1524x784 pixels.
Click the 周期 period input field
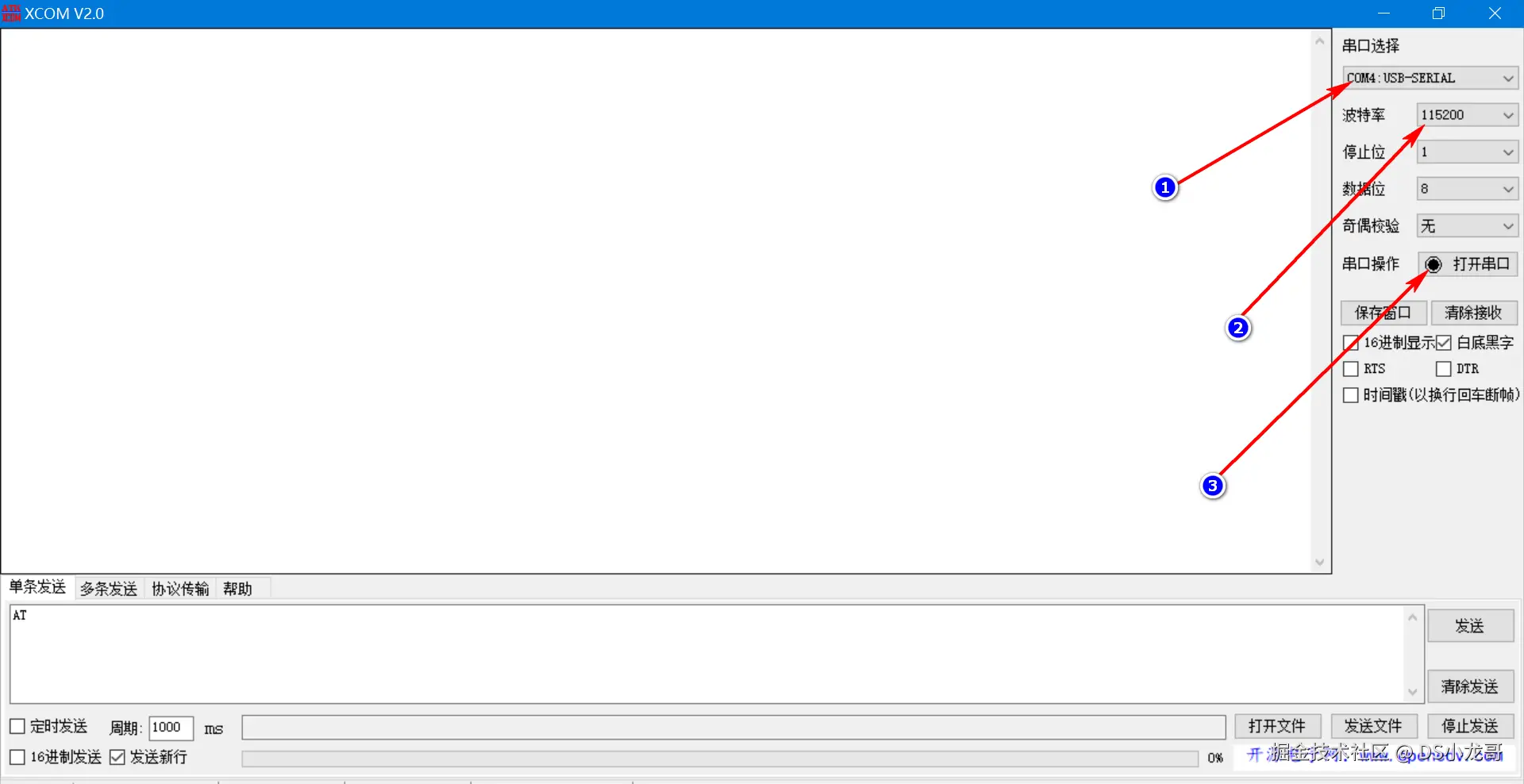tap(171, 728)
